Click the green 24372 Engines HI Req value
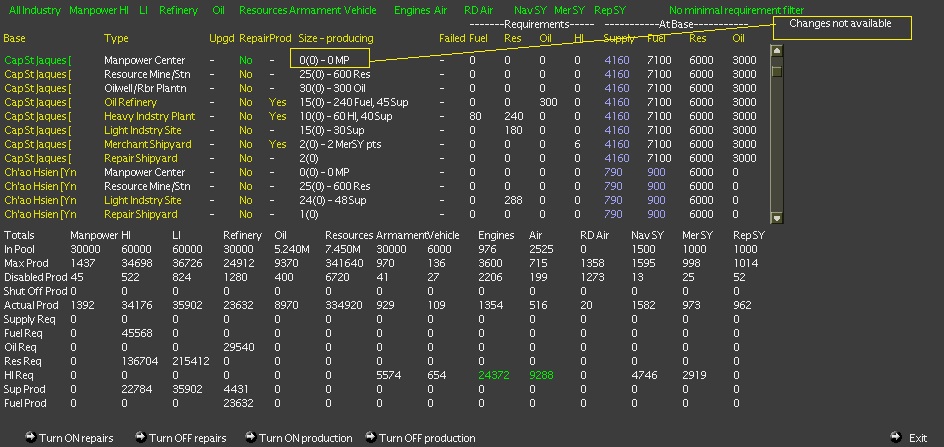 494,375
